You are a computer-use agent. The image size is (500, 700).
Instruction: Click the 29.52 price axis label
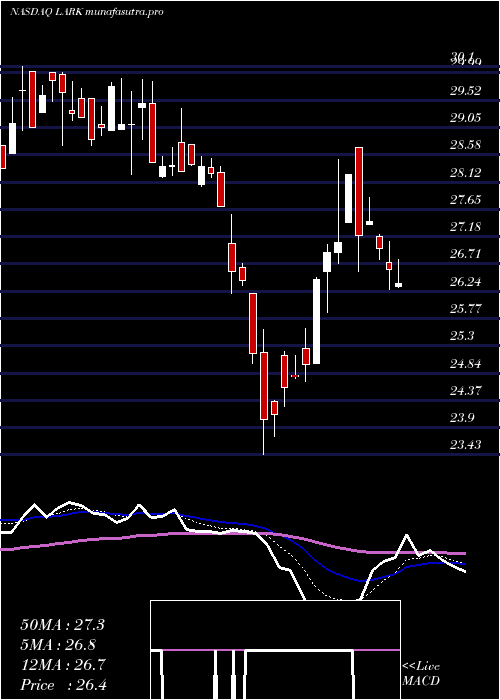coord(465,91)
